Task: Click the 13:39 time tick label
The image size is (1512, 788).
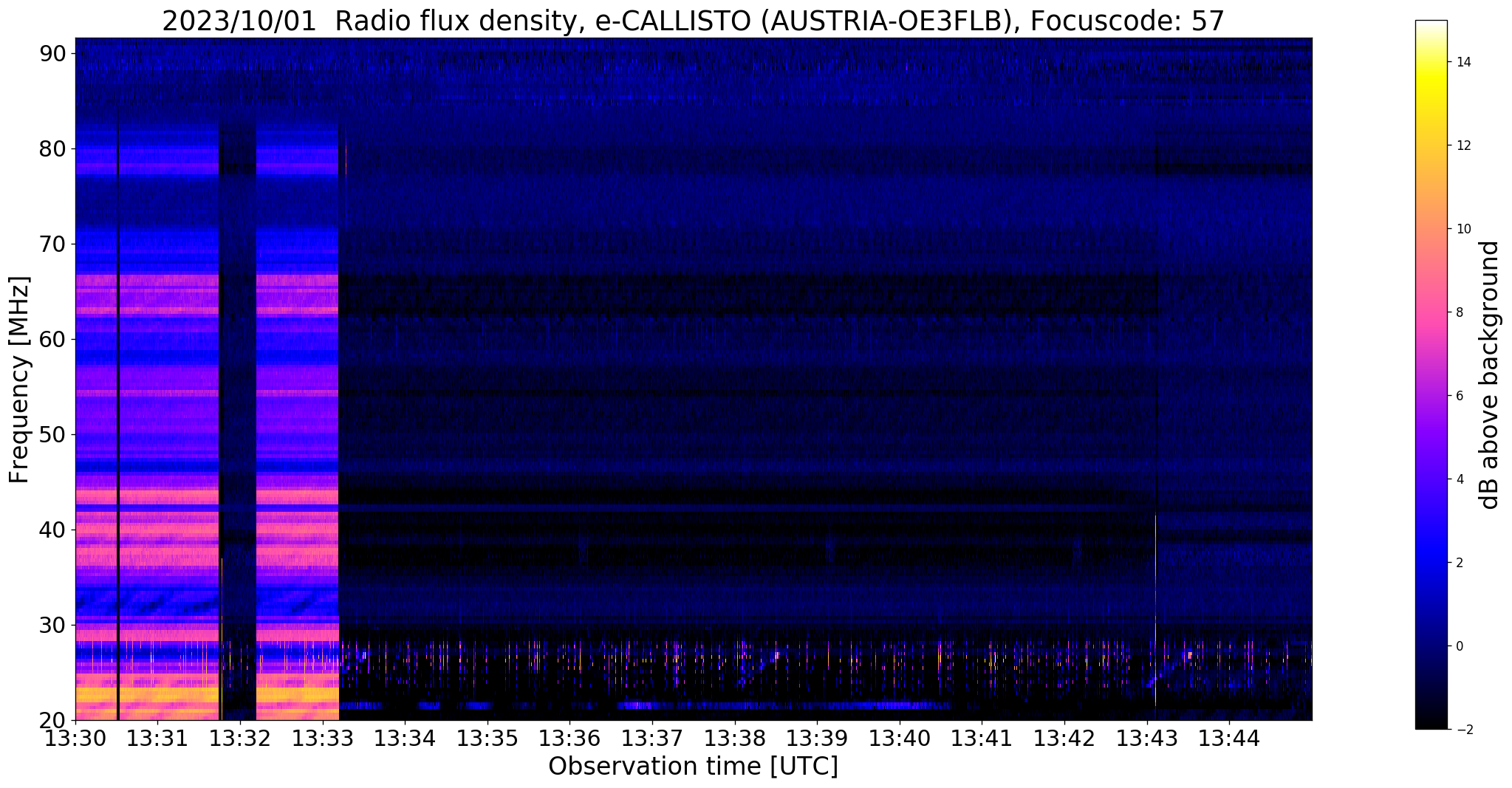Action: tap(817, 738)
